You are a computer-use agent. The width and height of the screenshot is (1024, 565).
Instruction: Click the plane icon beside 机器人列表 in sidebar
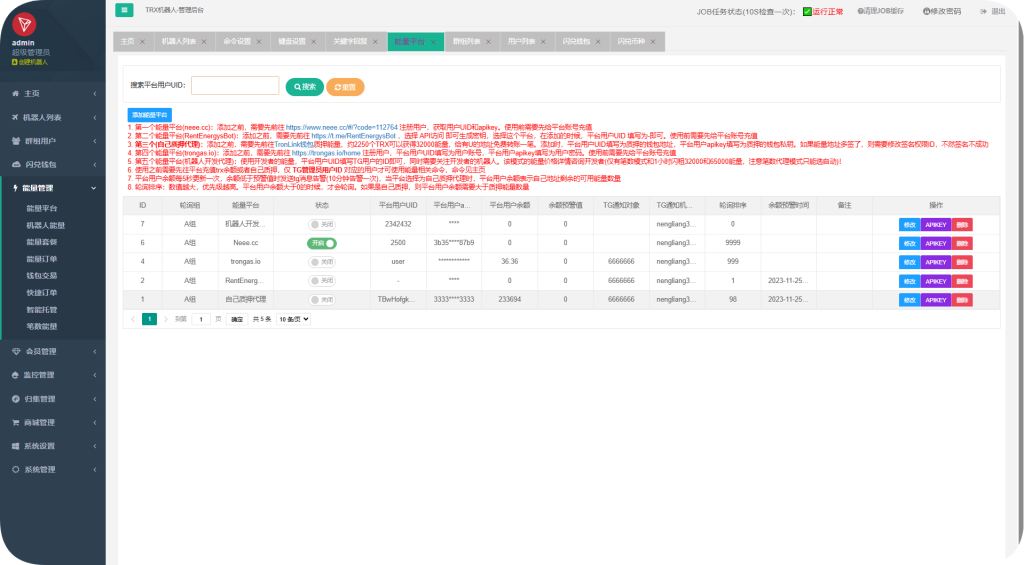tap(16, 118)
